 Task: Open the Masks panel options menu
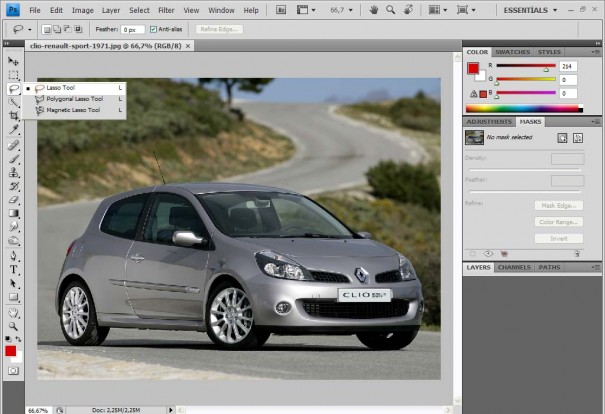(x=595, y=122)
